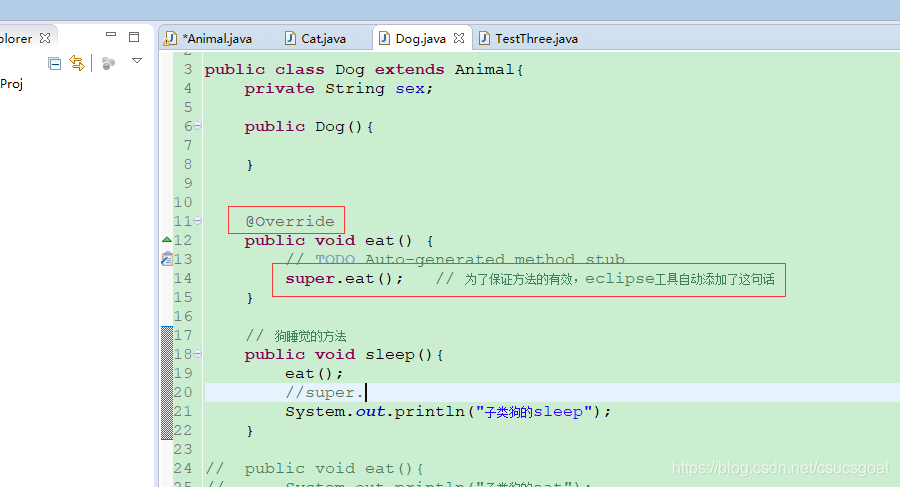
Task: Collapse the @Override block at line 11
Action: point(197,221)
